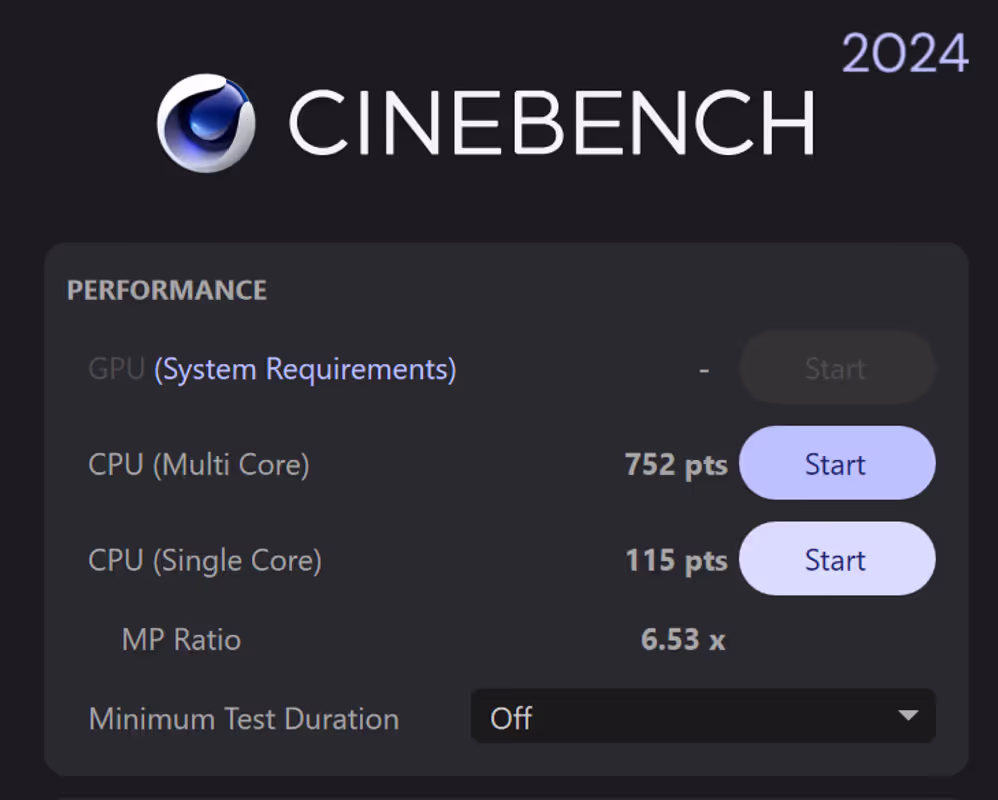Image resolution: width=998 pixels, height=800 pixels.
Task: Click the GPU score dash placeholder
Action: coord(704,370)
